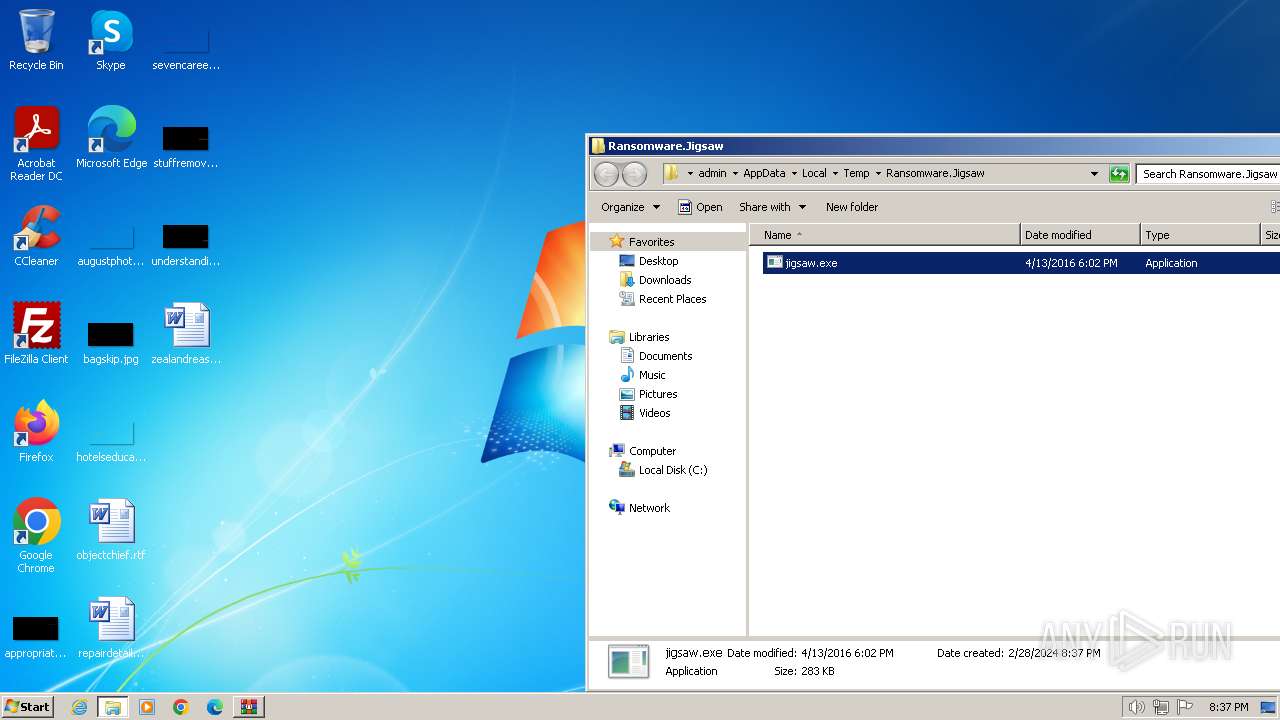Screen dimensions: 1280x720
Task: Launch Microsoft Edge desktop shortcut
Action: coord(111,138)
